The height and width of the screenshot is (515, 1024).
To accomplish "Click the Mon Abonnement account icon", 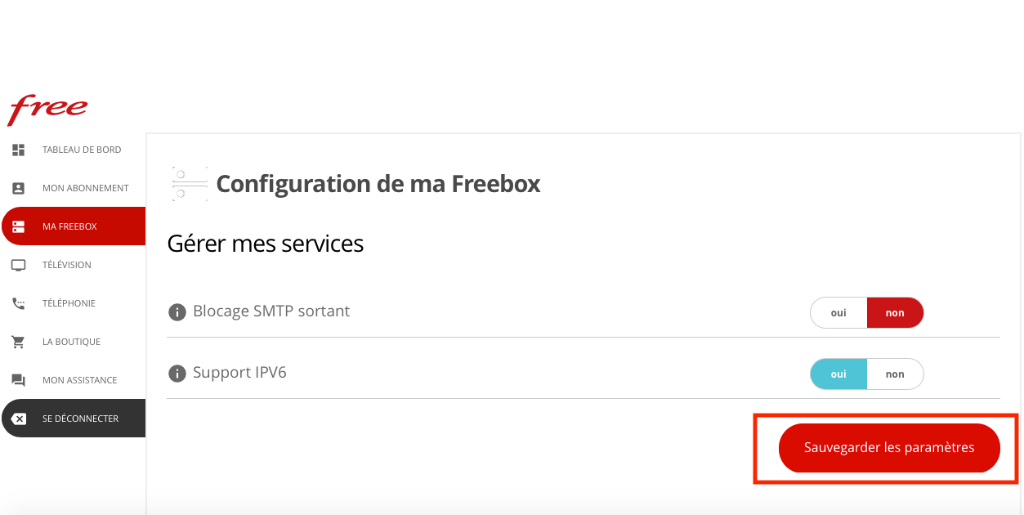I will coord(18,188).
